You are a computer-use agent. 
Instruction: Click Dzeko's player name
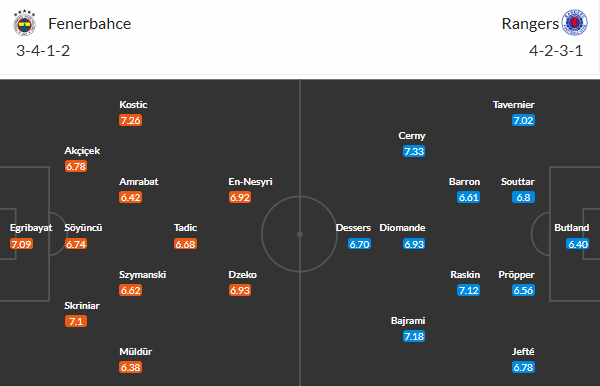coord(243,275)
